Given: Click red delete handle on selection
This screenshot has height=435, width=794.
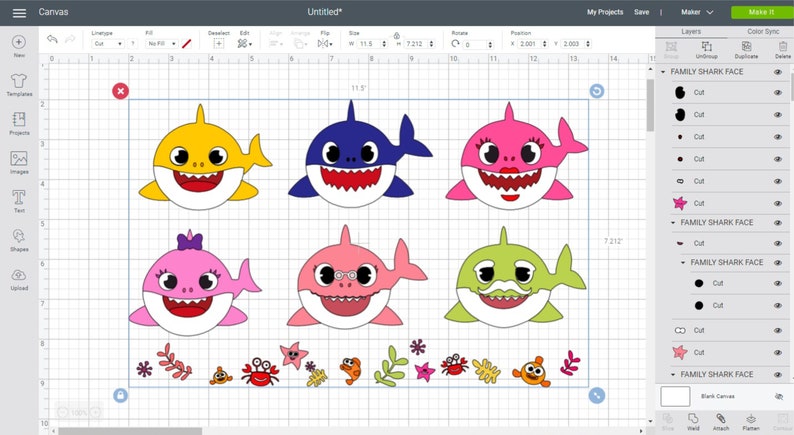Looking at the screenshot, I should tap(121, 91).
